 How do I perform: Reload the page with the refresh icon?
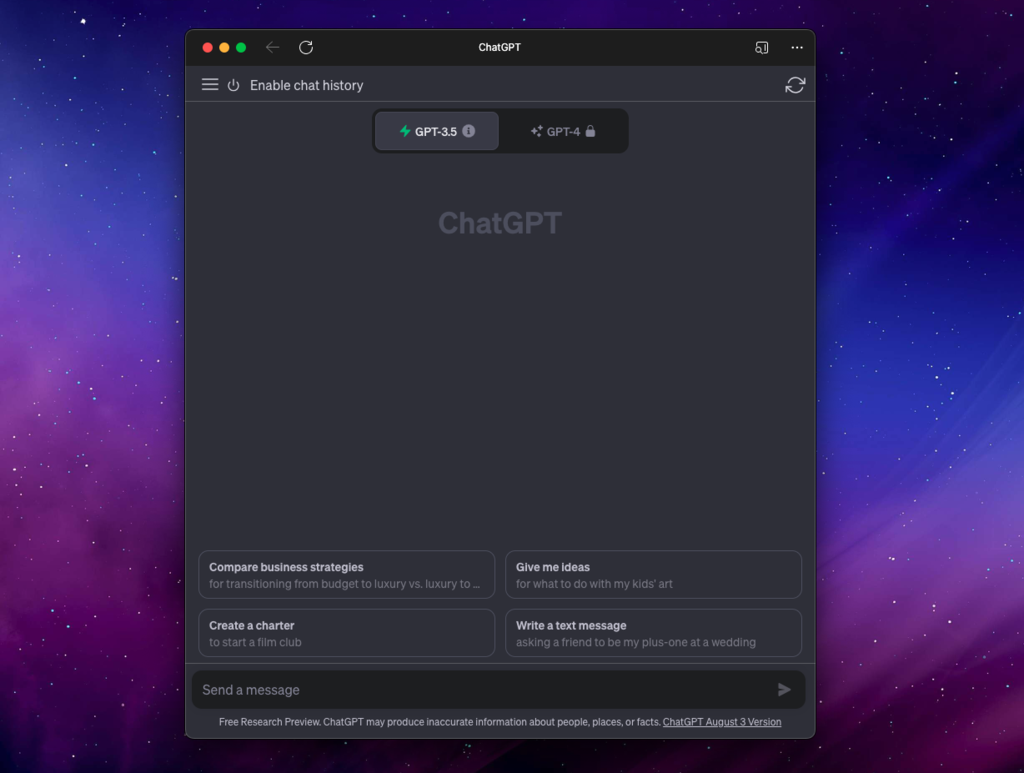pyautogui.click(x=306, y=47)
